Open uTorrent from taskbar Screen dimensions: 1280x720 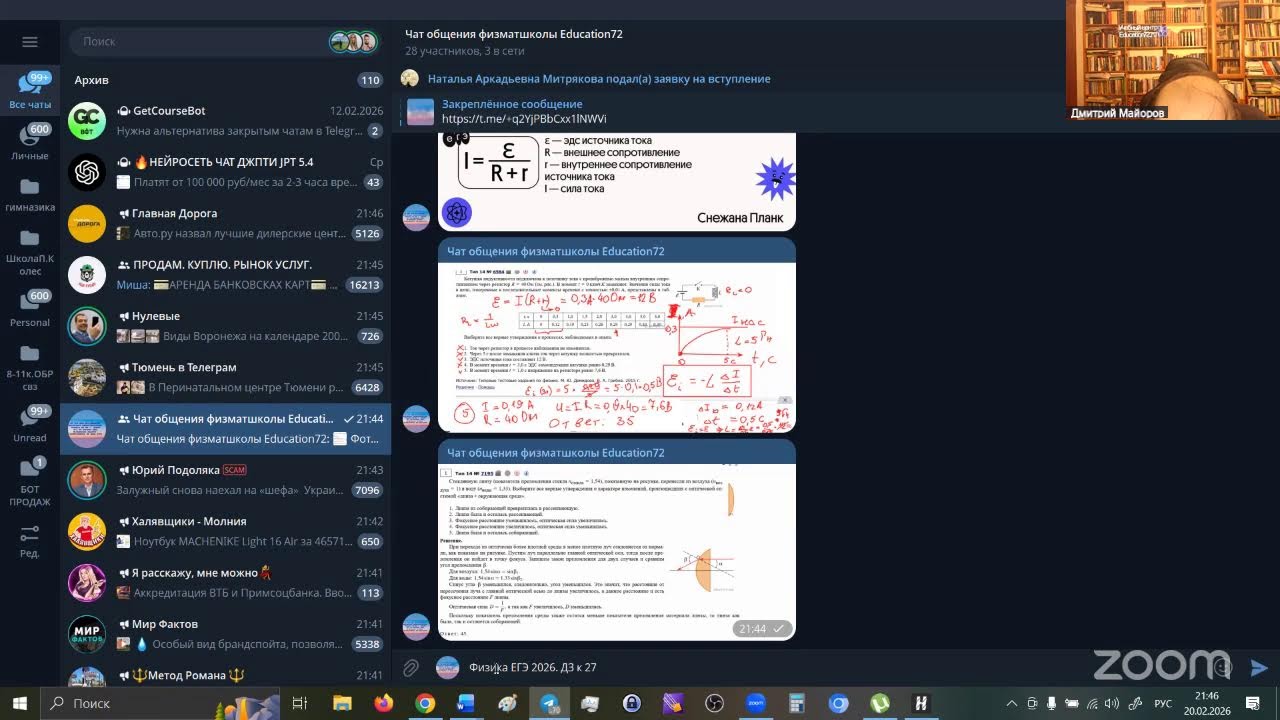pyautogui.click(x=879, y=703)
